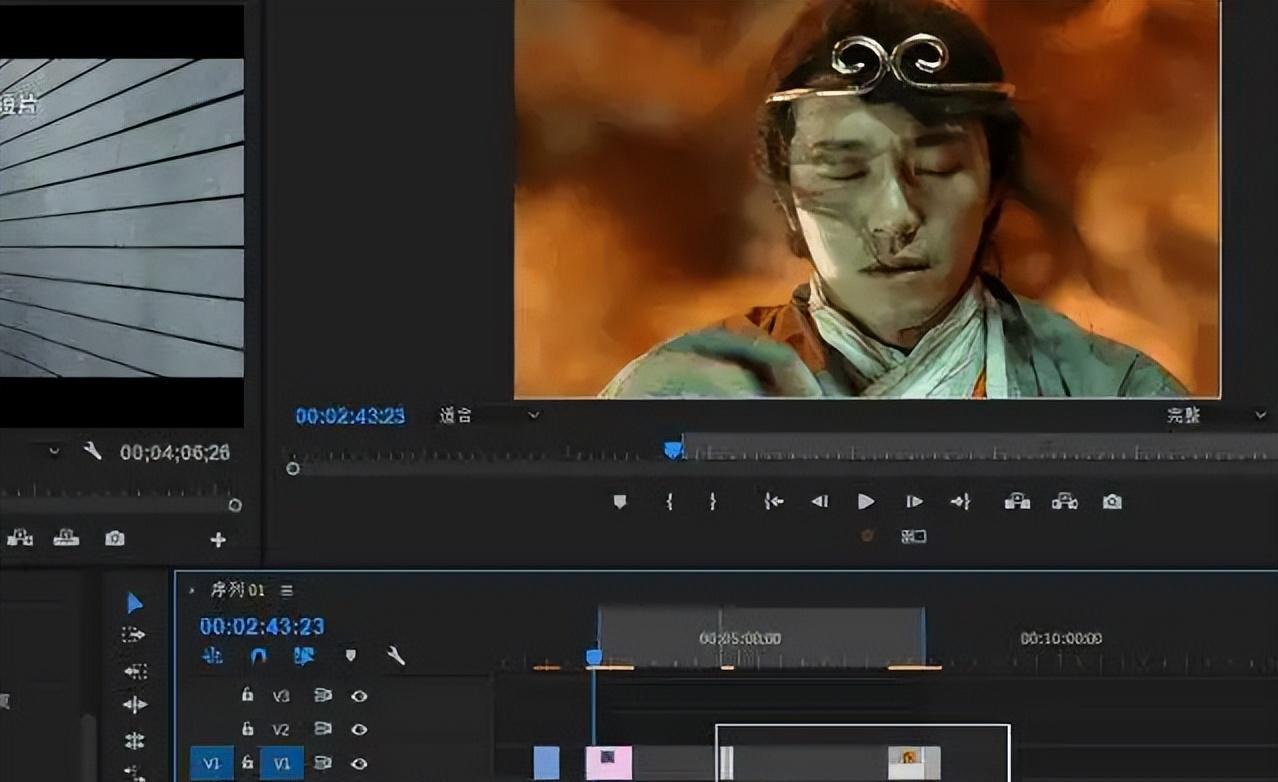Step forward one frame
This screenshot has width=1278, height=782.
[x=913, y=502]
